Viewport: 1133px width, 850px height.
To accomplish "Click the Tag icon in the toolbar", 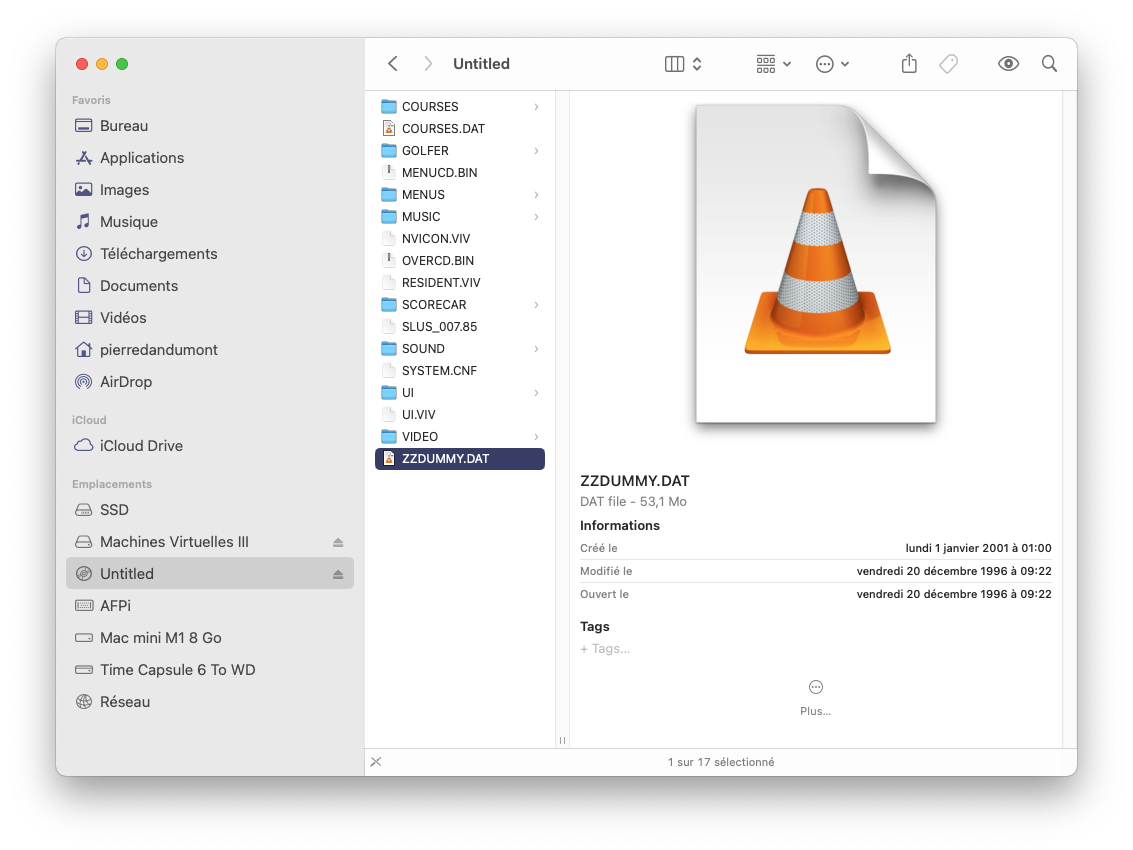I will [x=949, y=64].
